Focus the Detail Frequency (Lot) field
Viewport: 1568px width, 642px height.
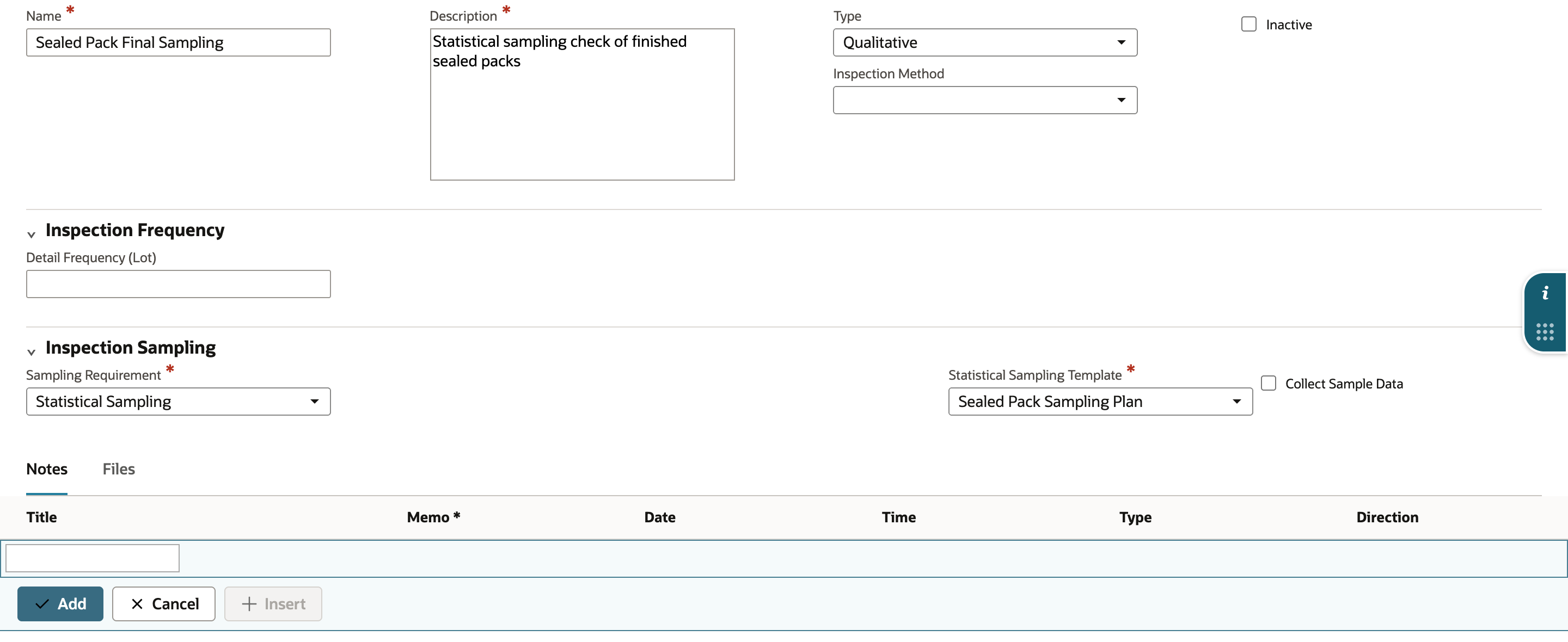tap(179, 284)
